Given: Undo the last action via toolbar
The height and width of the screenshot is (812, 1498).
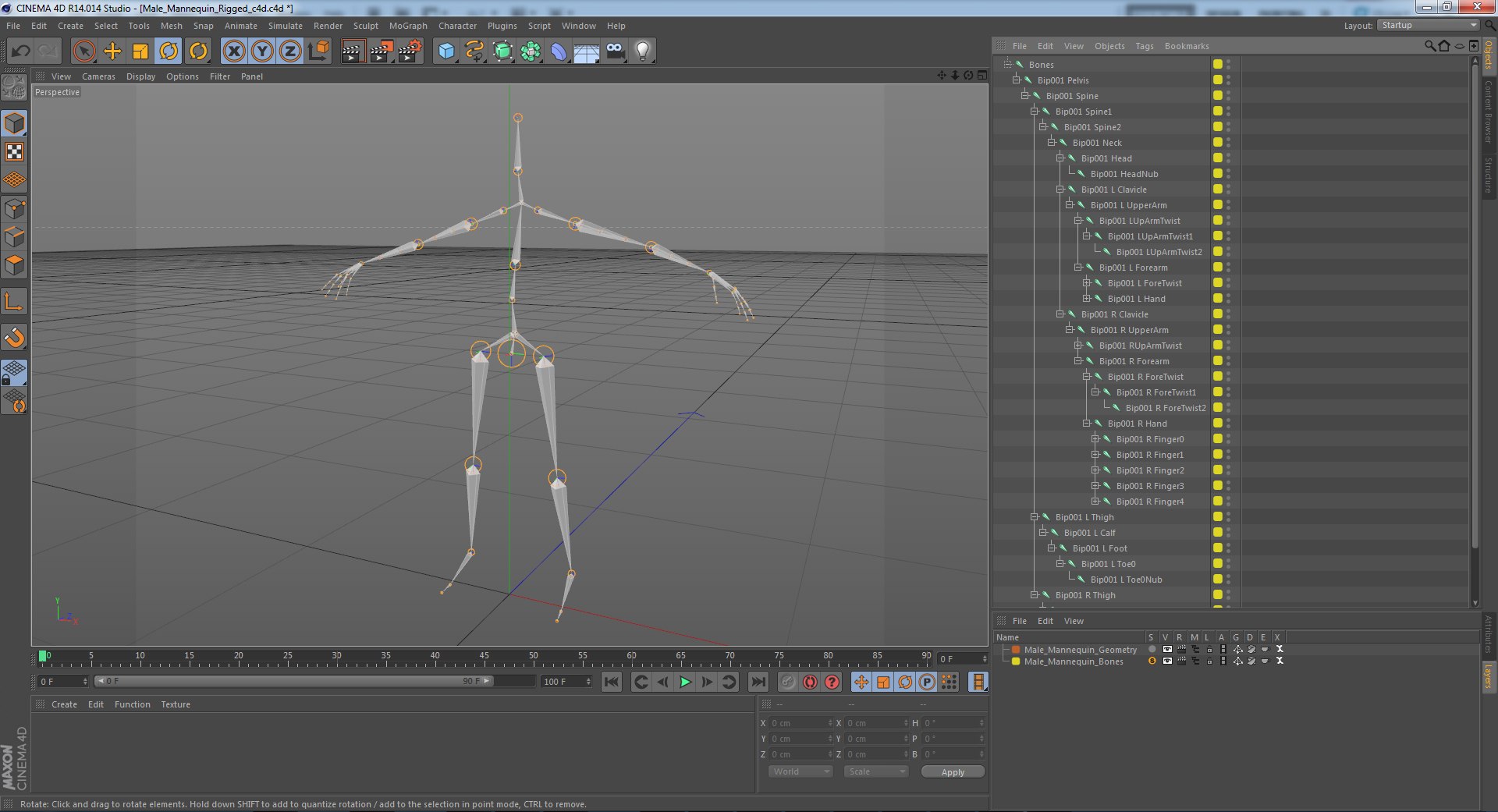Looking at the screenshot, I should pyautogui.click(x=20, y=51).
